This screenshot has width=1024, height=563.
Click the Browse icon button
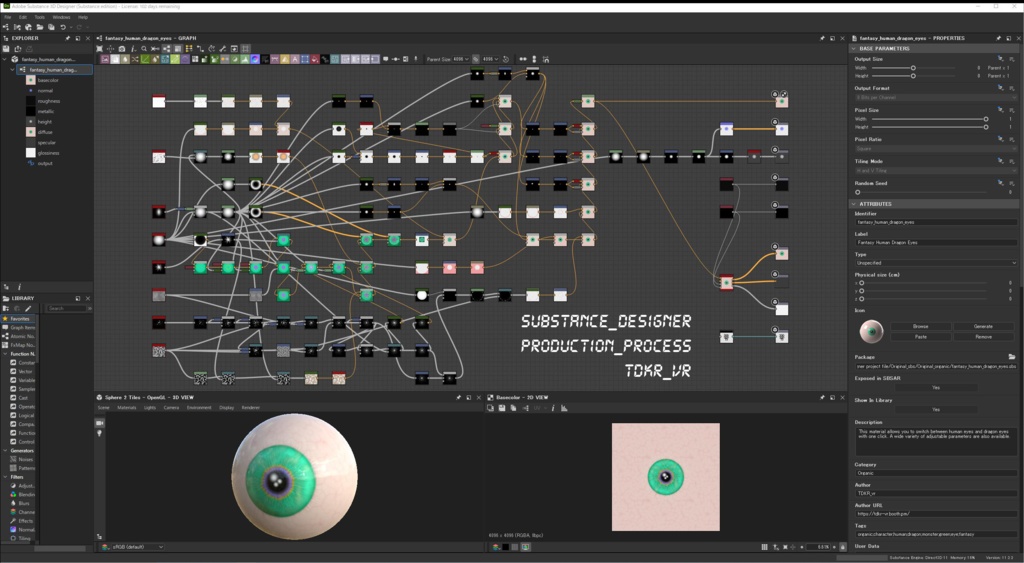920,326
